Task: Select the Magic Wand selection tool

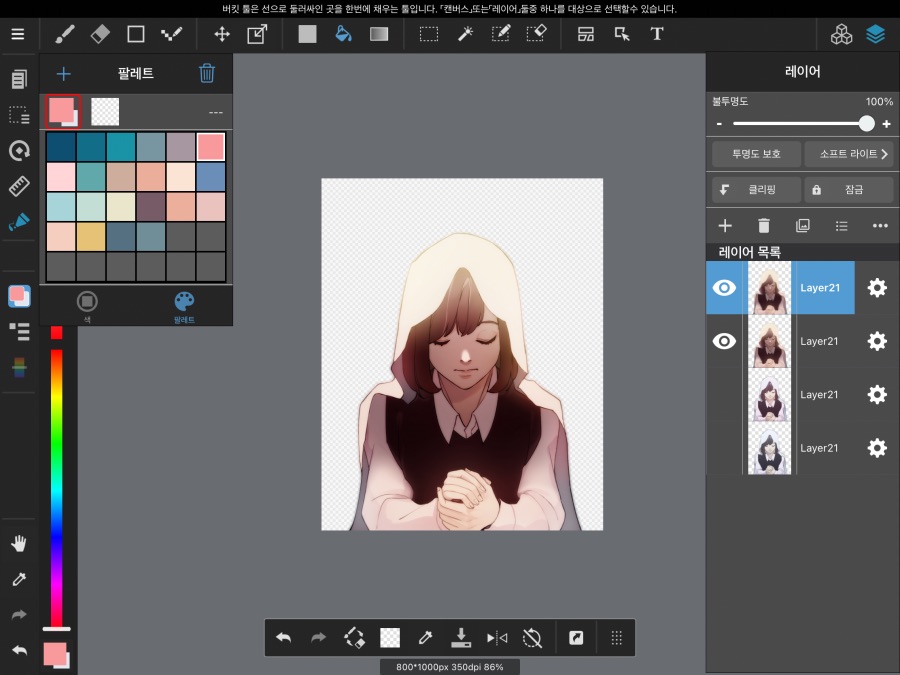Action: [x=465, y=33]
